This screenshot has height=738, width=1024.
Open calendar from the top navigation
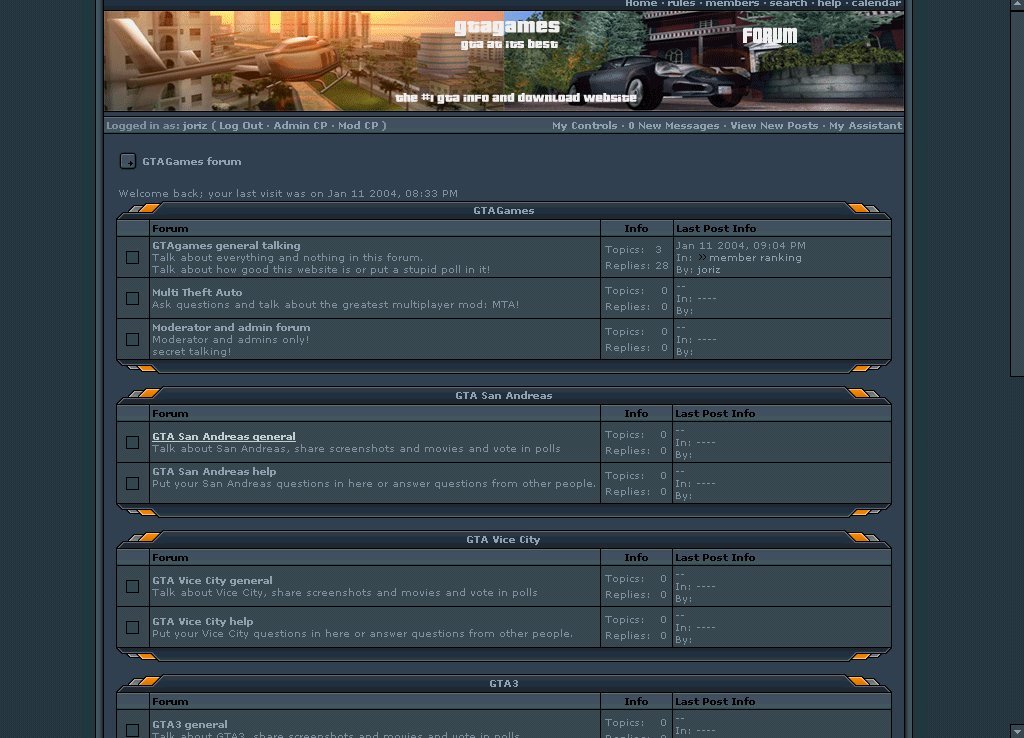pyautogui.click(x=876, y=3)
